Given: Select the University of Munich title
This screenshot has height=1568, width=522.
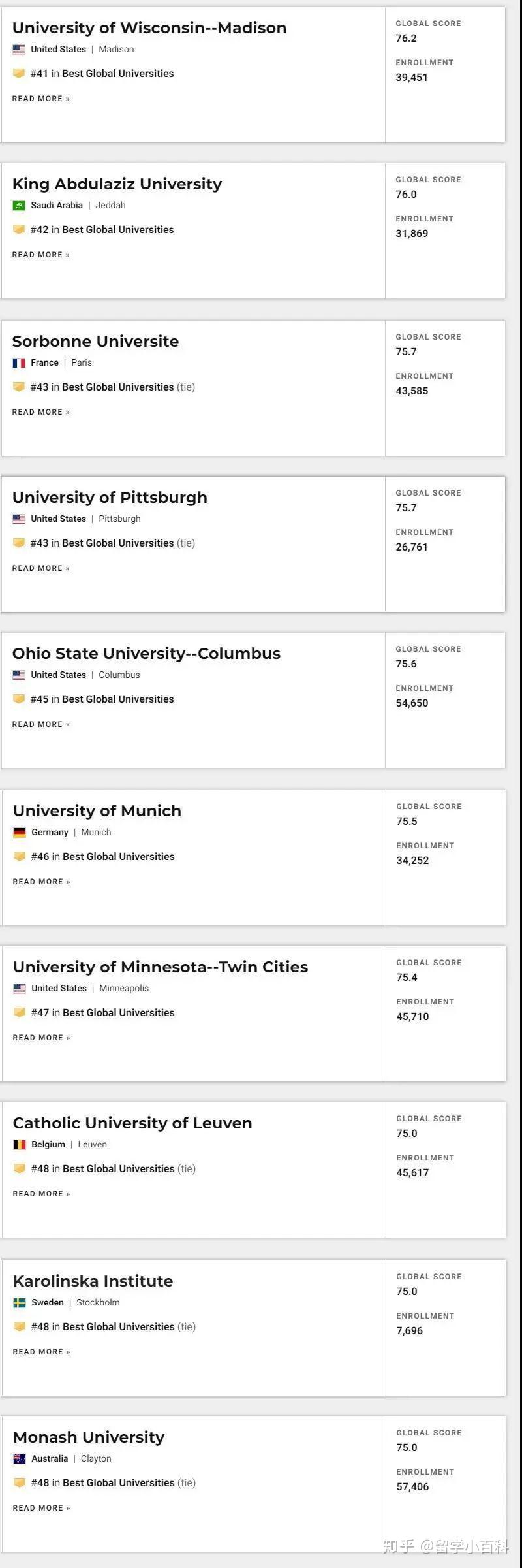Looking at the screenshot, I should coord(97,811).
